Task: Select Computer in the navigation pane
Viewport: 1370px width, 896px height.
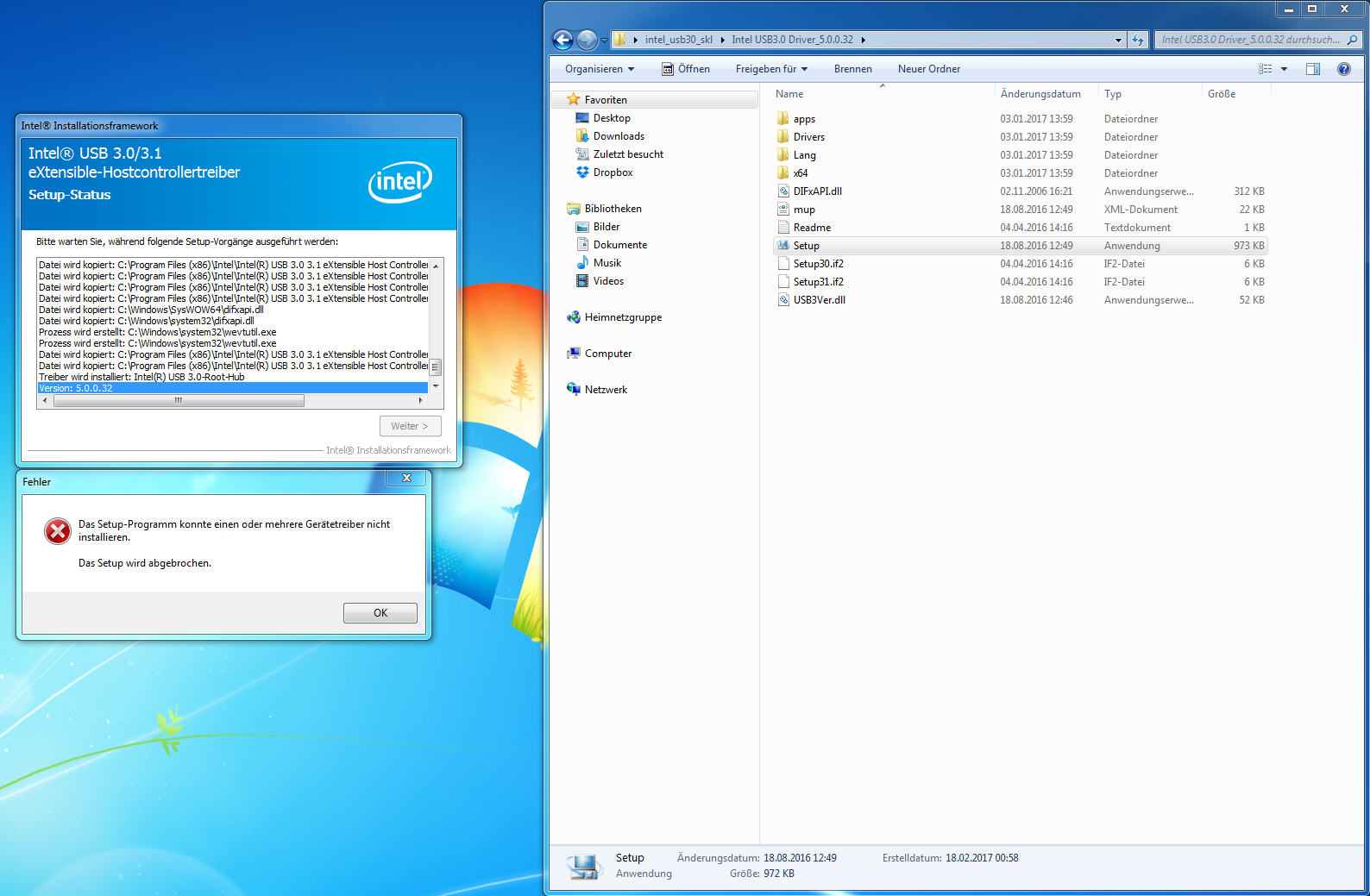Action: click(599, 354)
